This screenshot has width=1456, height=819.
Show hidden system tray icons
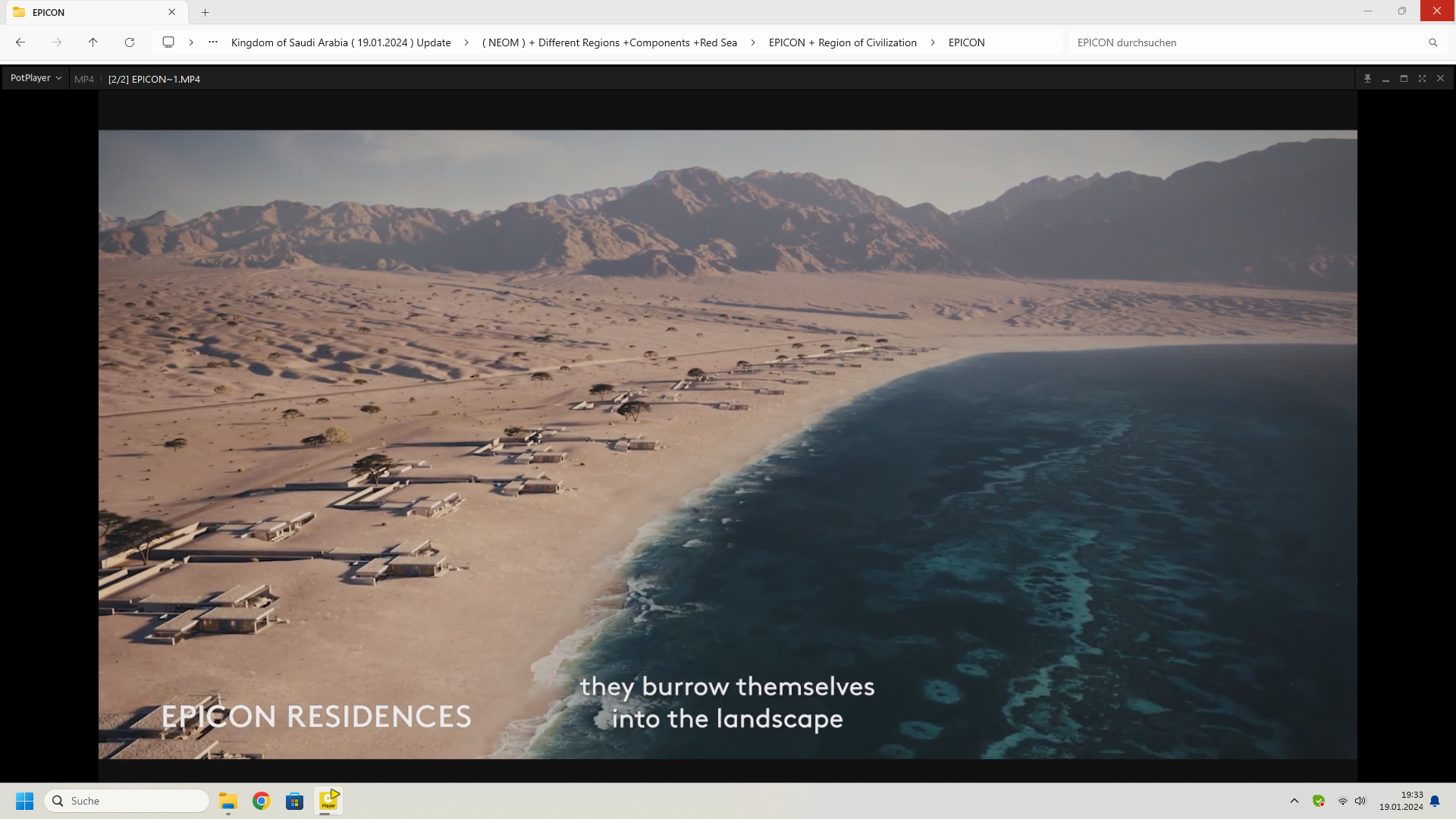(1294, 801)
